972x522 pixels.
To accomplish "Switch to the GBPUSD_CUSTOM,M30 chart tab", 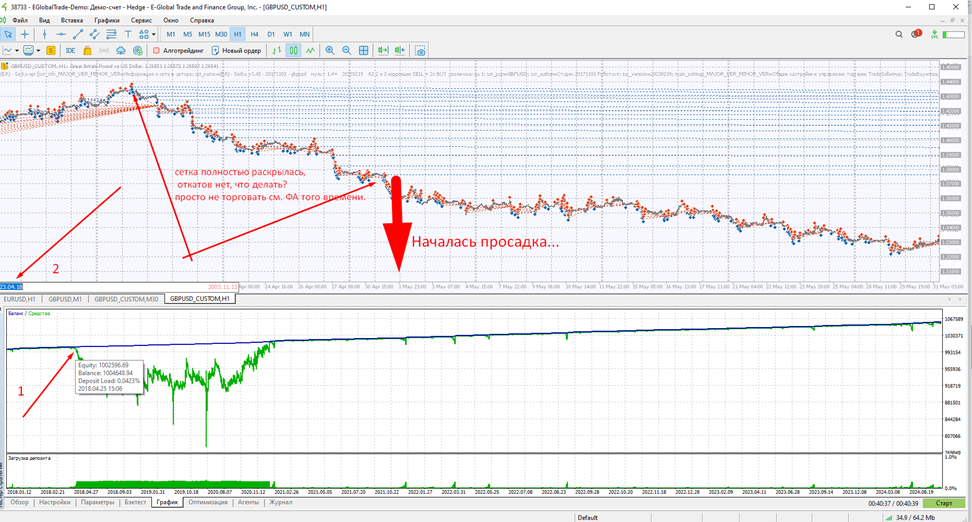I will tap(126, 299).
